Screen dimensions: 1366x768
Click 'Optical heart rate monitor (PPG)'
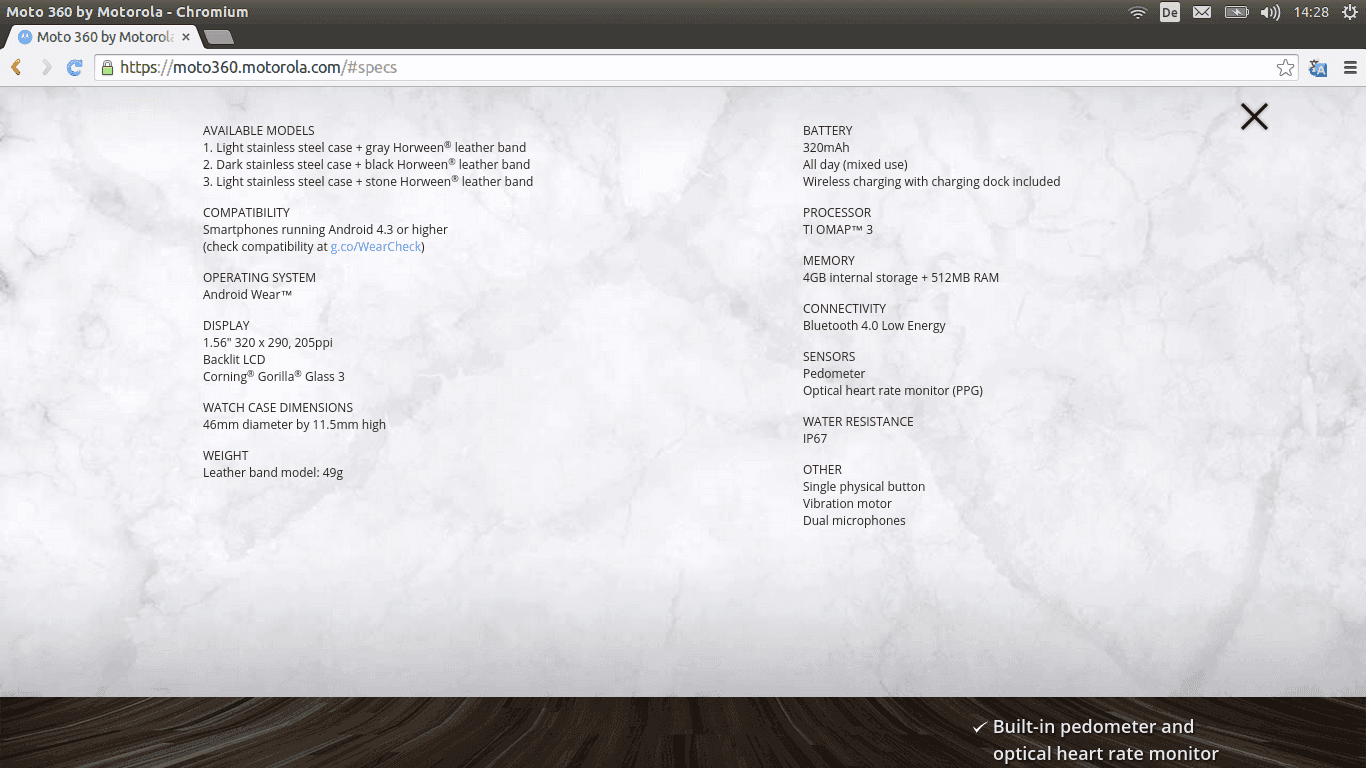coord(893,391)
